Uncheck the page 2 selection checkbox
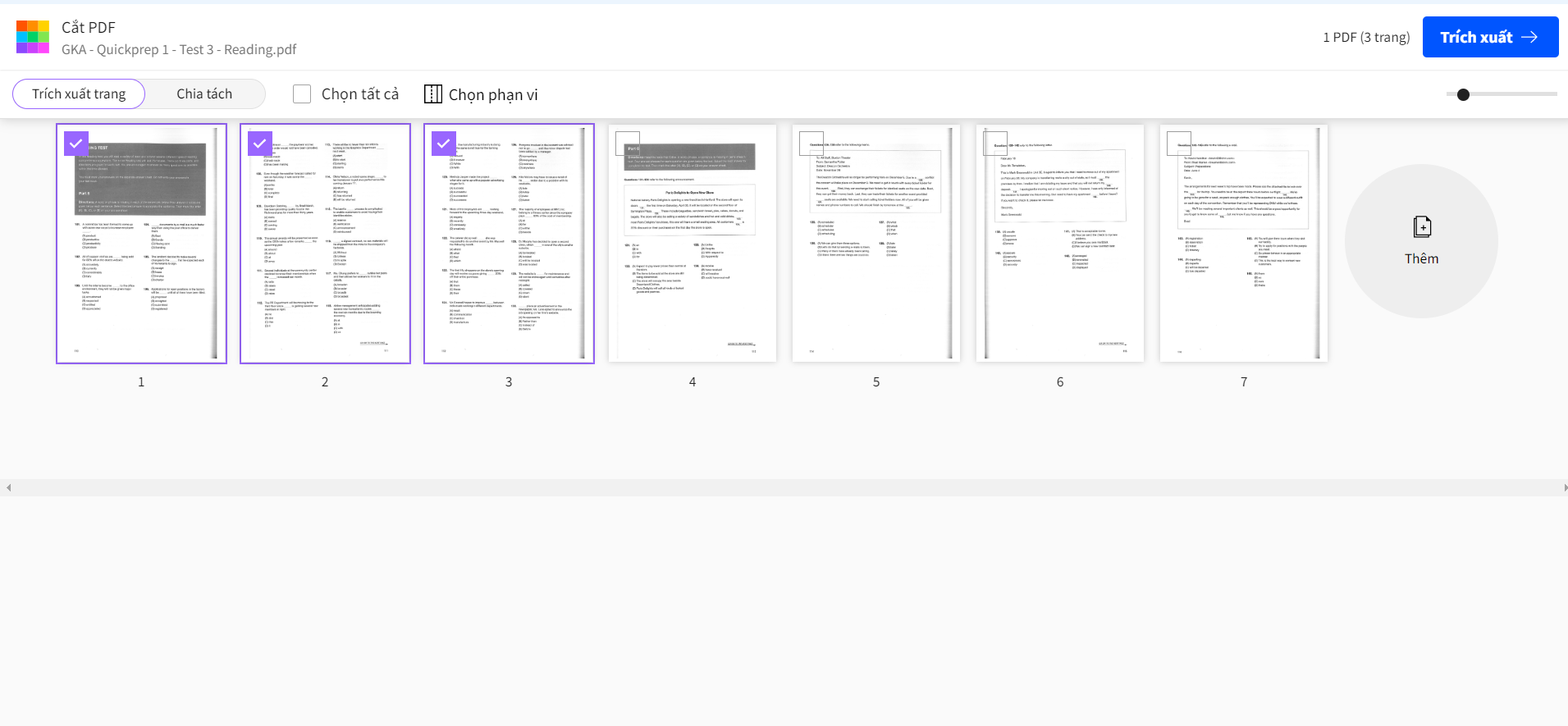 (x=259, y=144)
